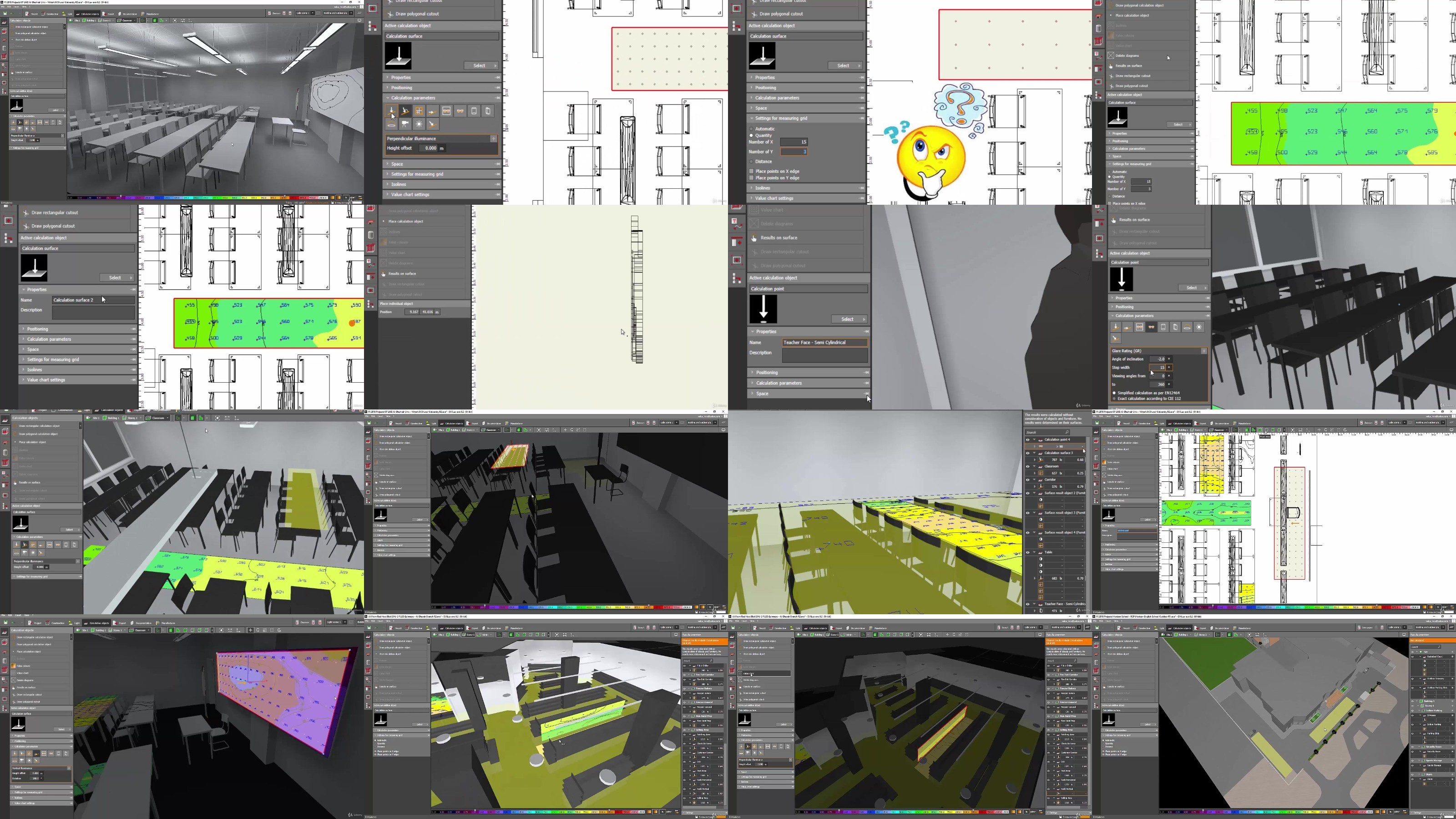Pick the half-cylinder icon in Glare Rating panel
Screen dimensions: 1456x819
(1175, 327)
